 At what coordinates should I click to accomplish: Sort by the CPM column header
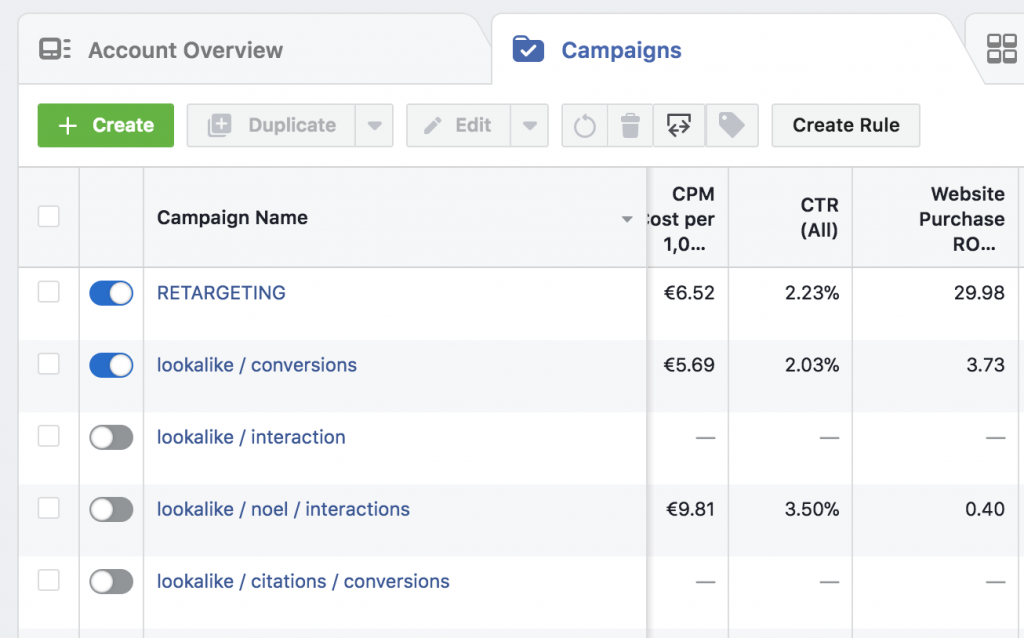click(x=688, y=219)
